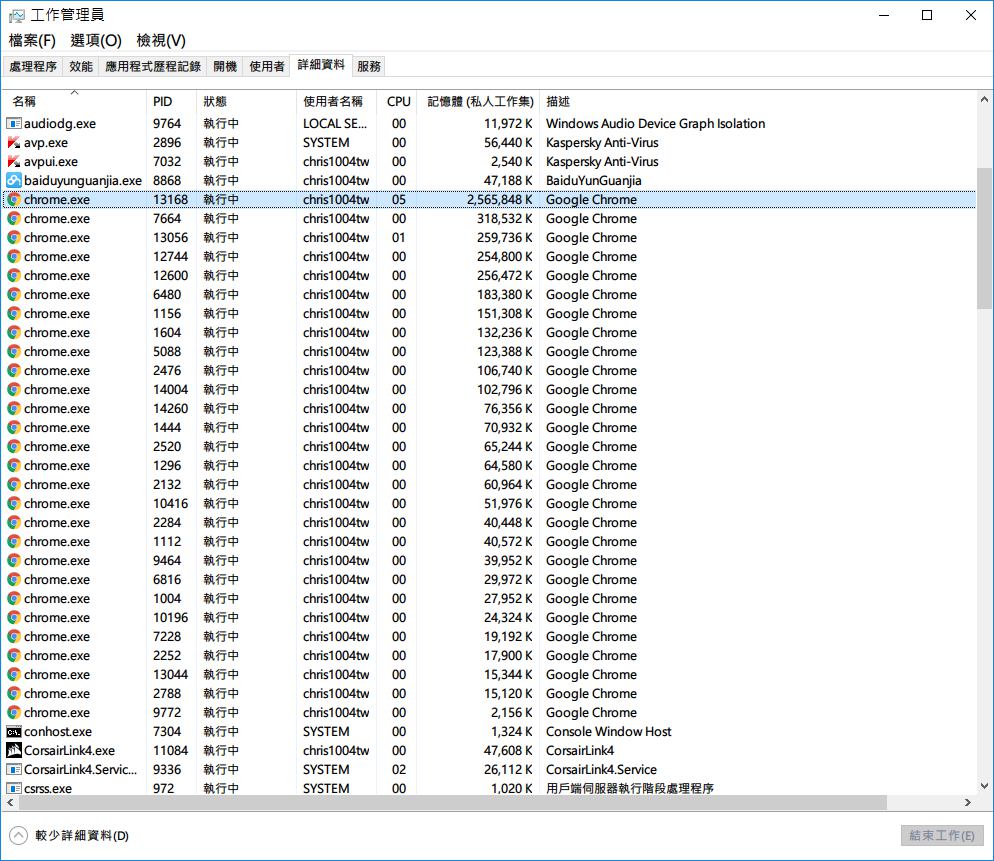
Task: Click the csrss.exe process icon
Action: pyautogui.click(x=14, y=788)
